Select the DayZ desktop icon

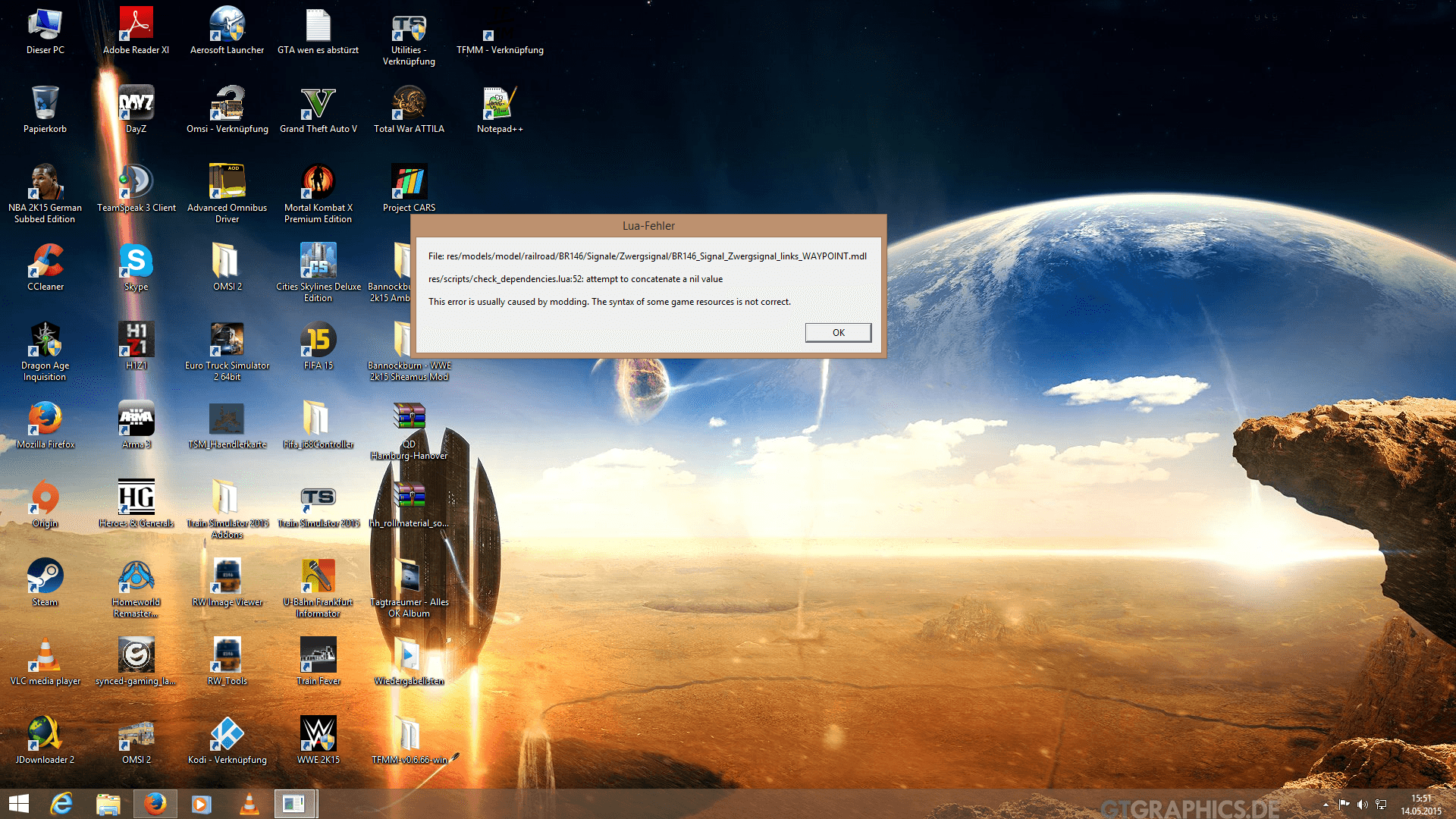point(136,111)
